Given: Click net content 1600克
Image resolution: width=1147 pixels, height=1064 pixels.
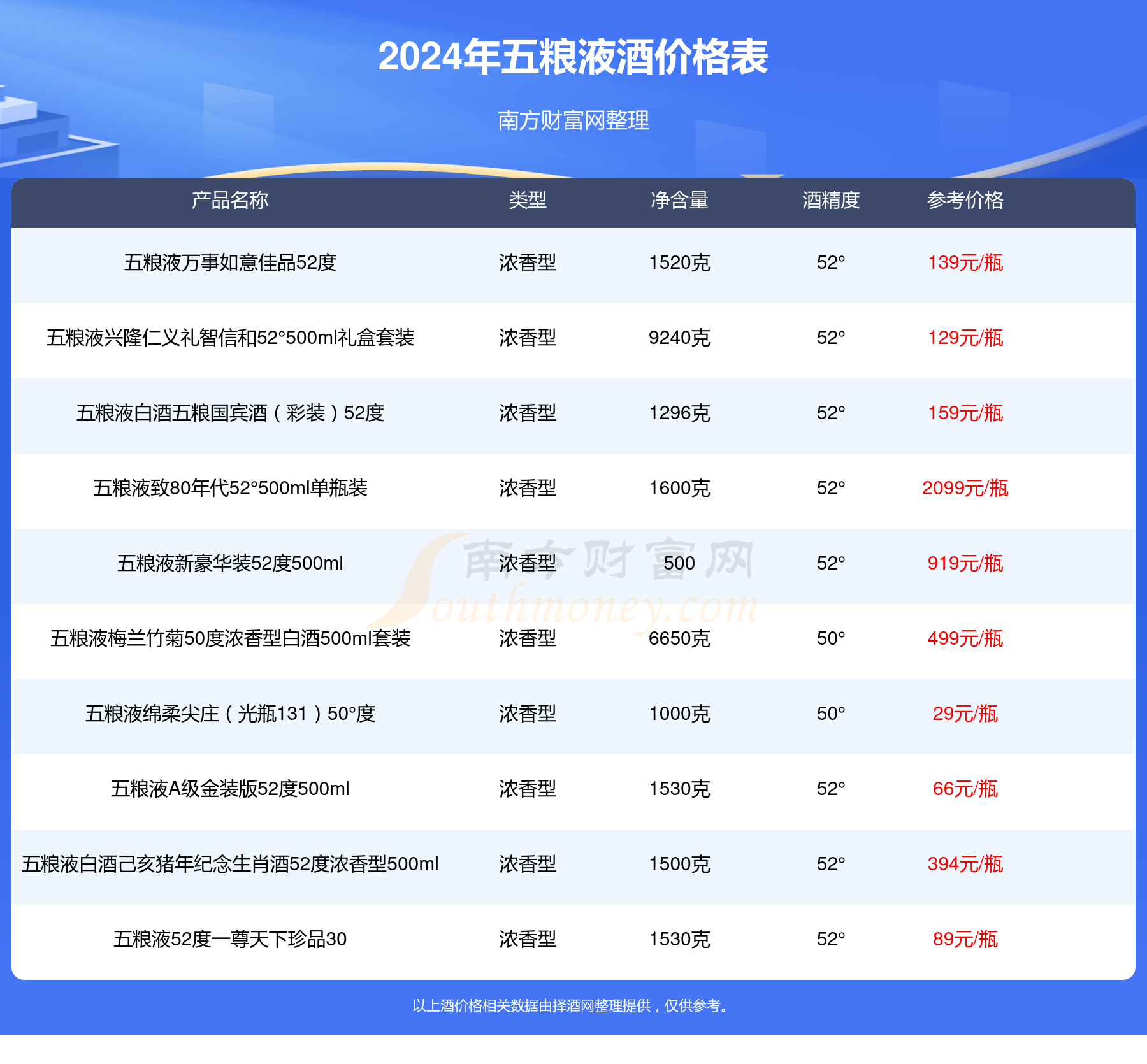Looking at the screenshot, I should tap(679, 488).
